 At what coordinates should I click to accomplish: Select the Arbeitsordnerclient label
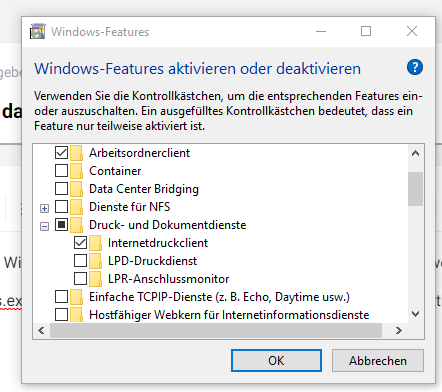tap(139, 153)
